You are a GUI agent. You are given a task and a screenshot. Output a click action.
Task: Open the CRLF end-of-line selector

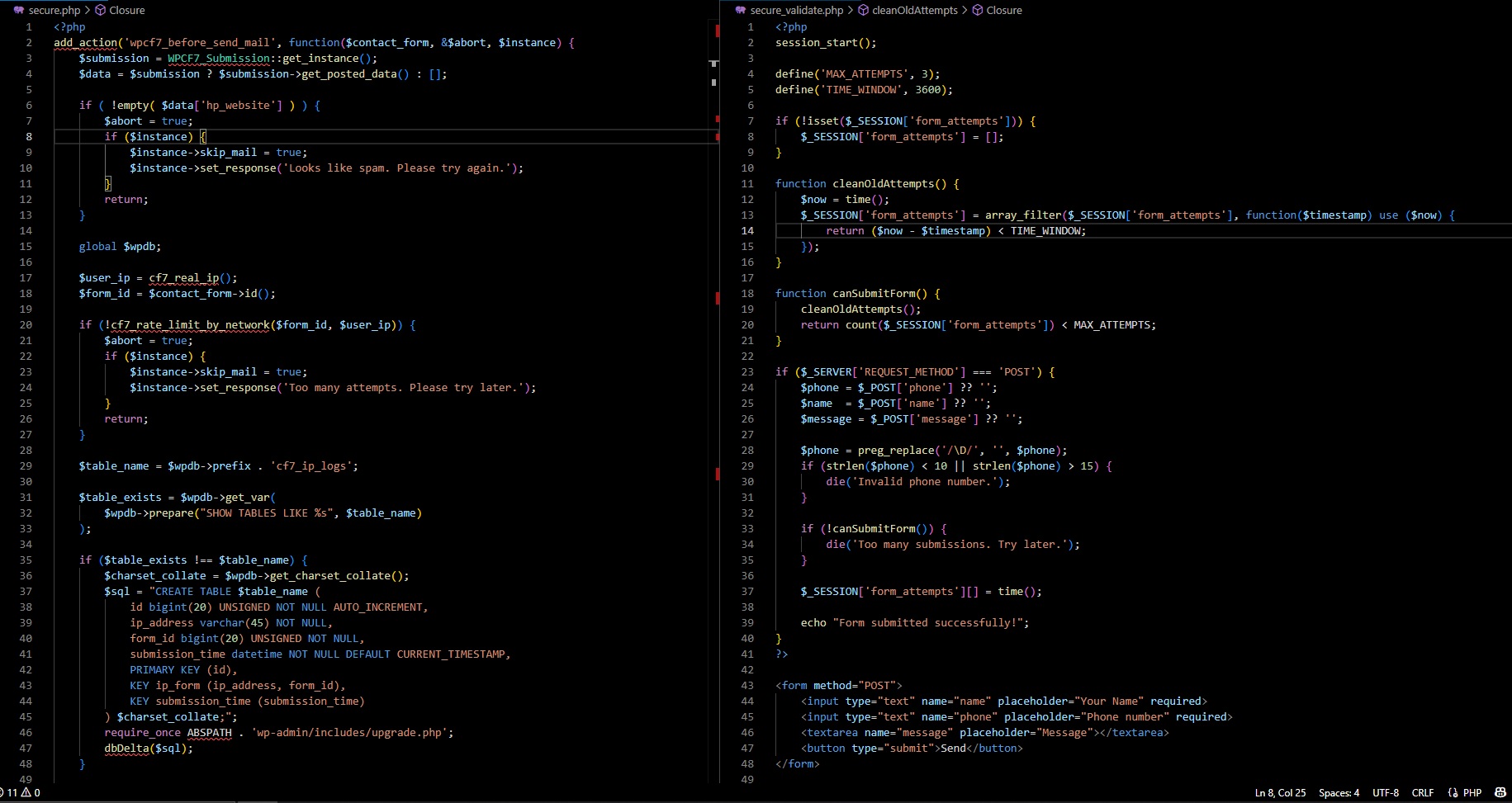click(1422, 792)
